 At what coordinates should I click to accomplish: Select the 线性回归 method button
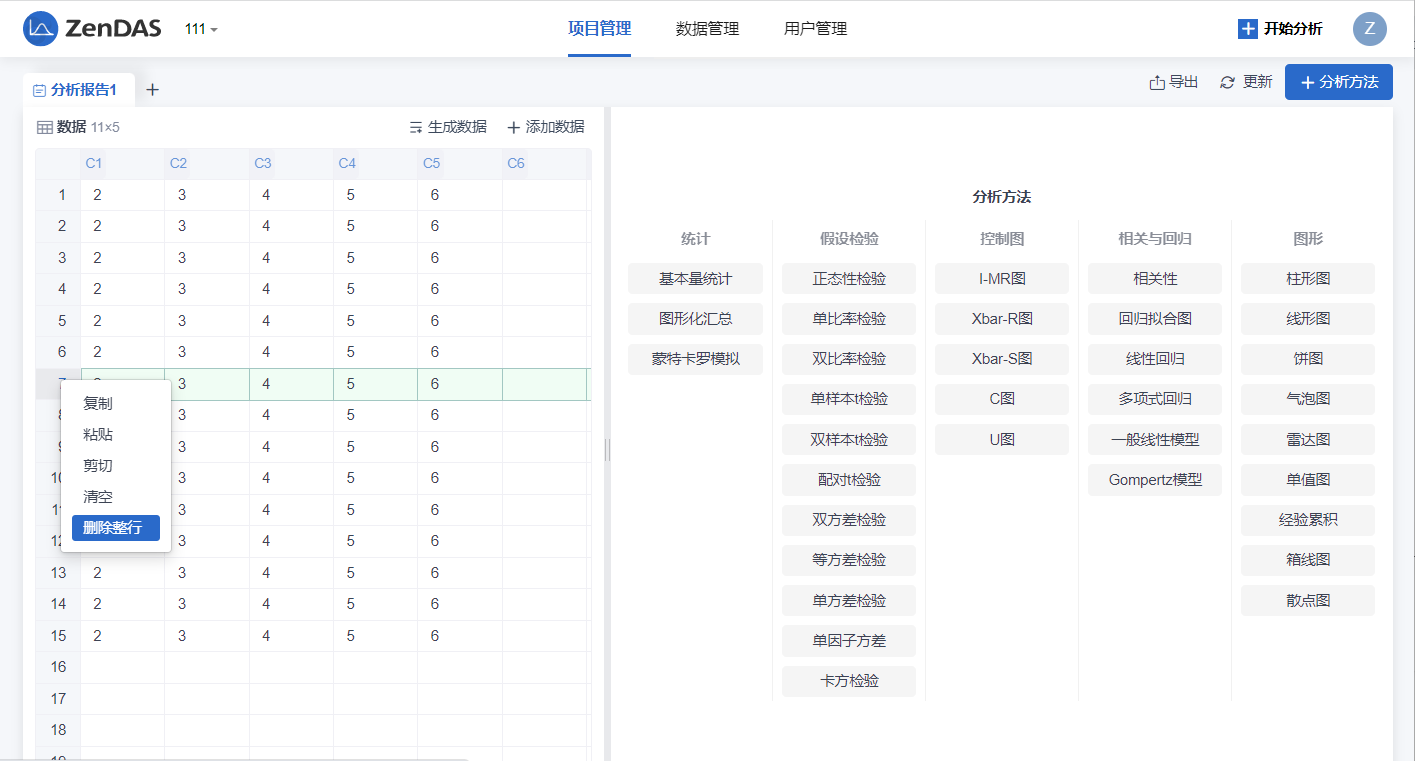[x=1154, y=359]
